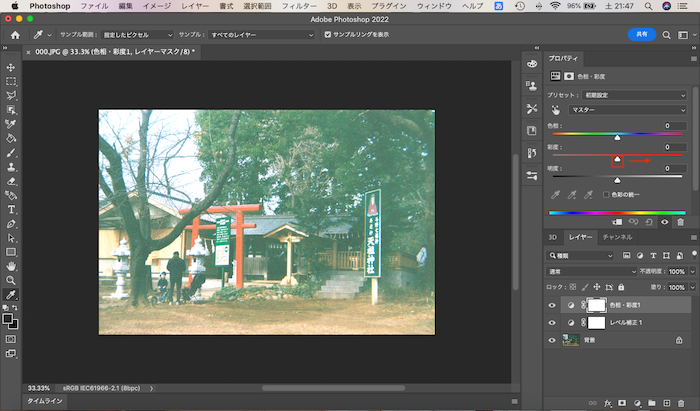This screenshot has height=411, width=700.
Task: Switch to the チャンネル tab
Action: pos(617,237)
